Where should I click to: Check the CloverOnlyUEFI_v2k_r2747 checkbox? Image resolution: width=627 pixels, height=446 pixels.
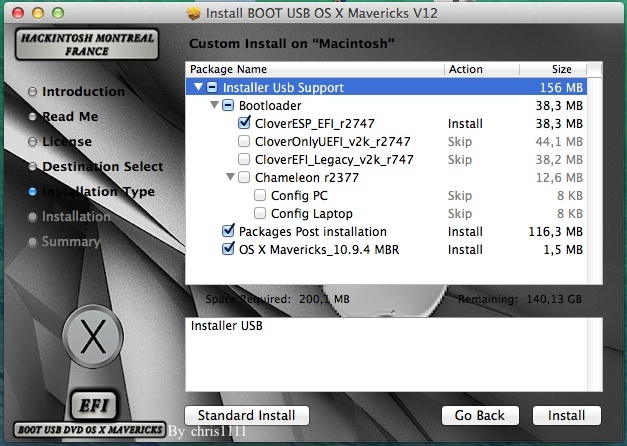pos(244,141)
